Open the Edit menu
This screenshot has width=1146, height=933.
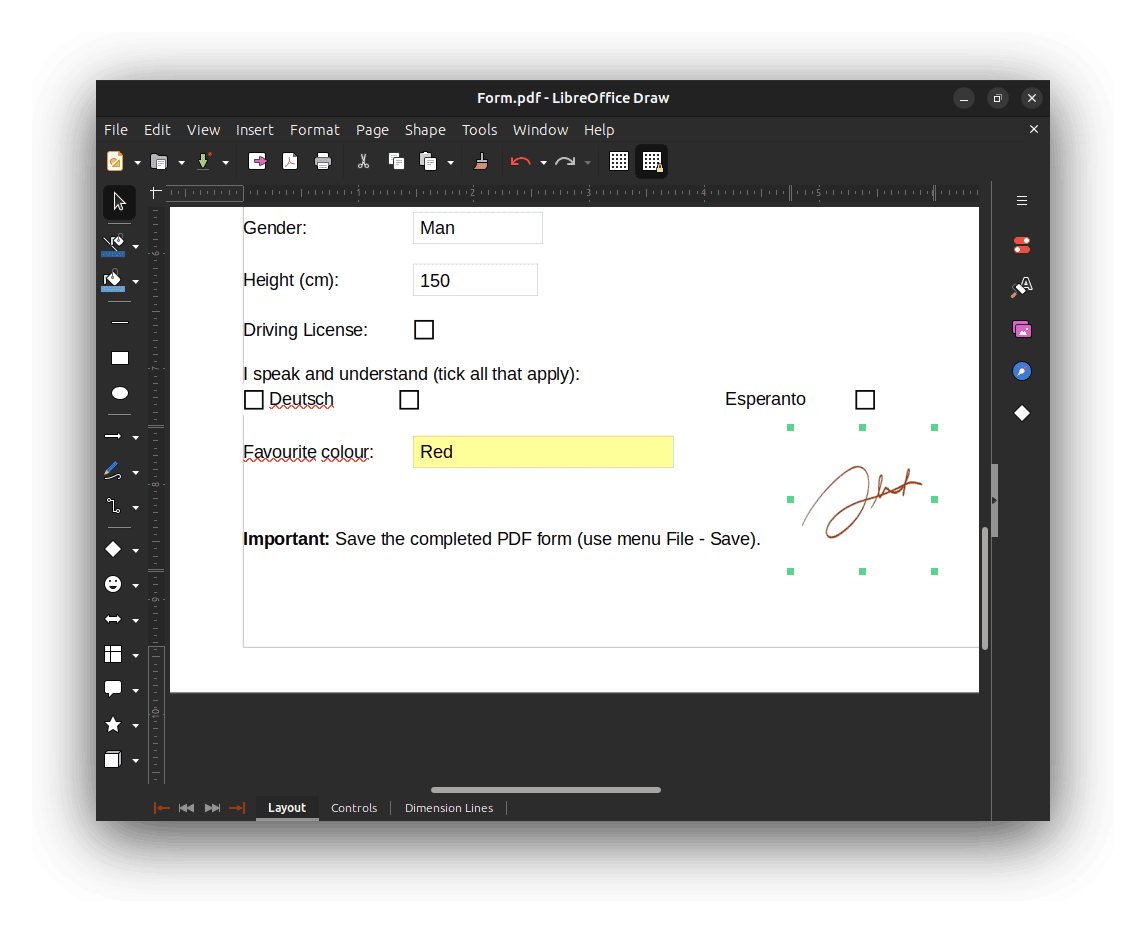[157, 130]
